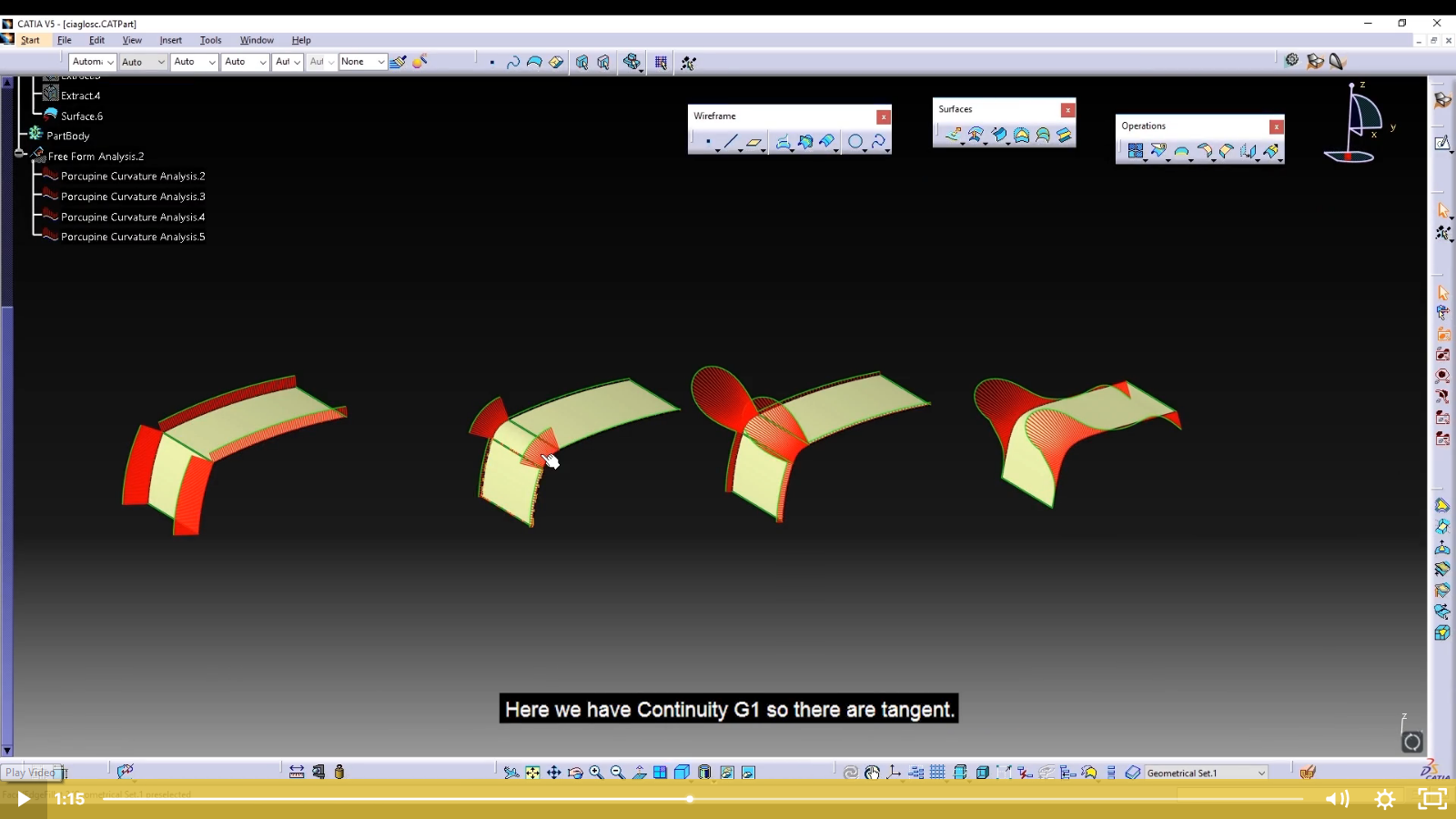Viewport: 1456px width, 819px height.
Task: Select the Pan view icon
Action: [x=553, y=773]
